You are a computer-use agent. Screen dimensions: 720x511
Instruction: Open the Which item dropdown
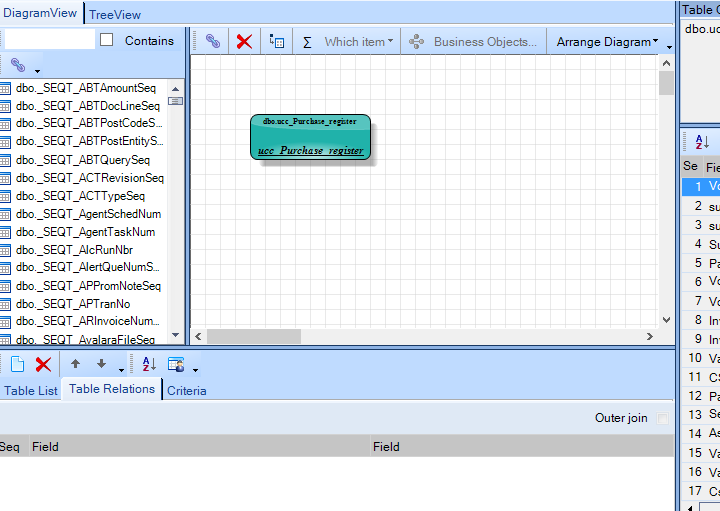coord(359,42)
